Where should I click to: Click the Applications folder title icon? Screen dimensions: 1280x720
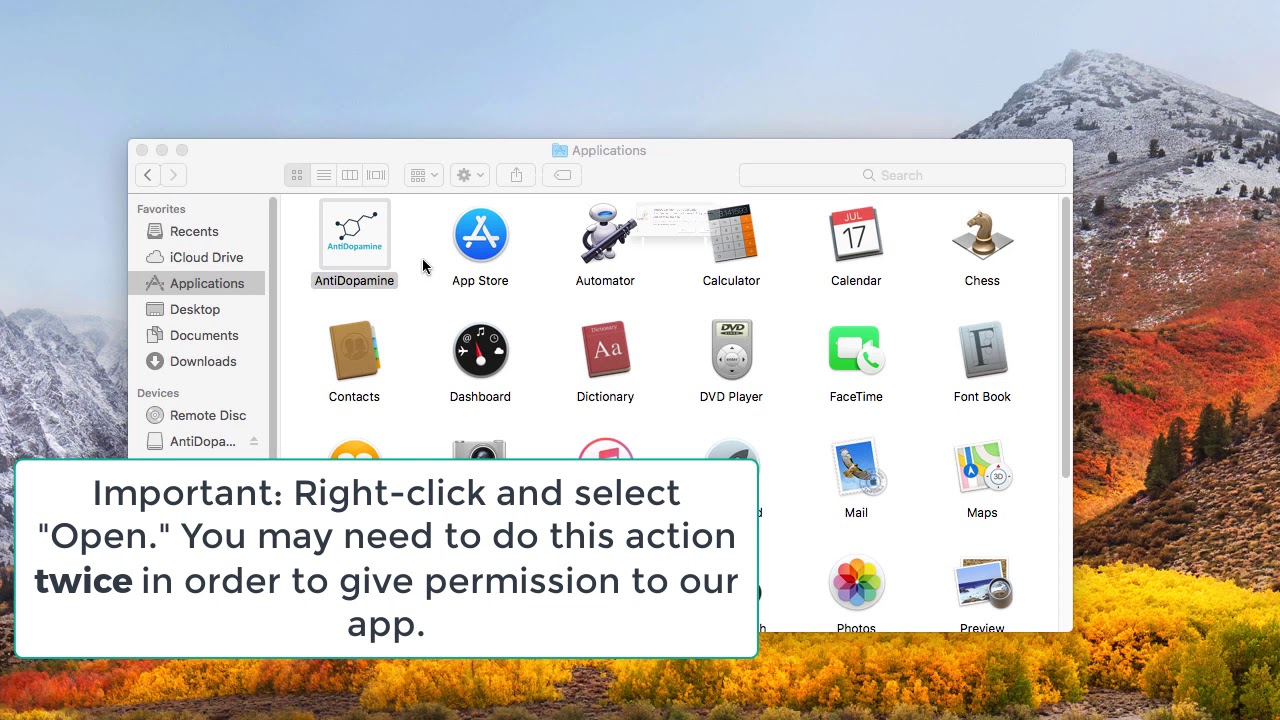[x=560, y=150]
